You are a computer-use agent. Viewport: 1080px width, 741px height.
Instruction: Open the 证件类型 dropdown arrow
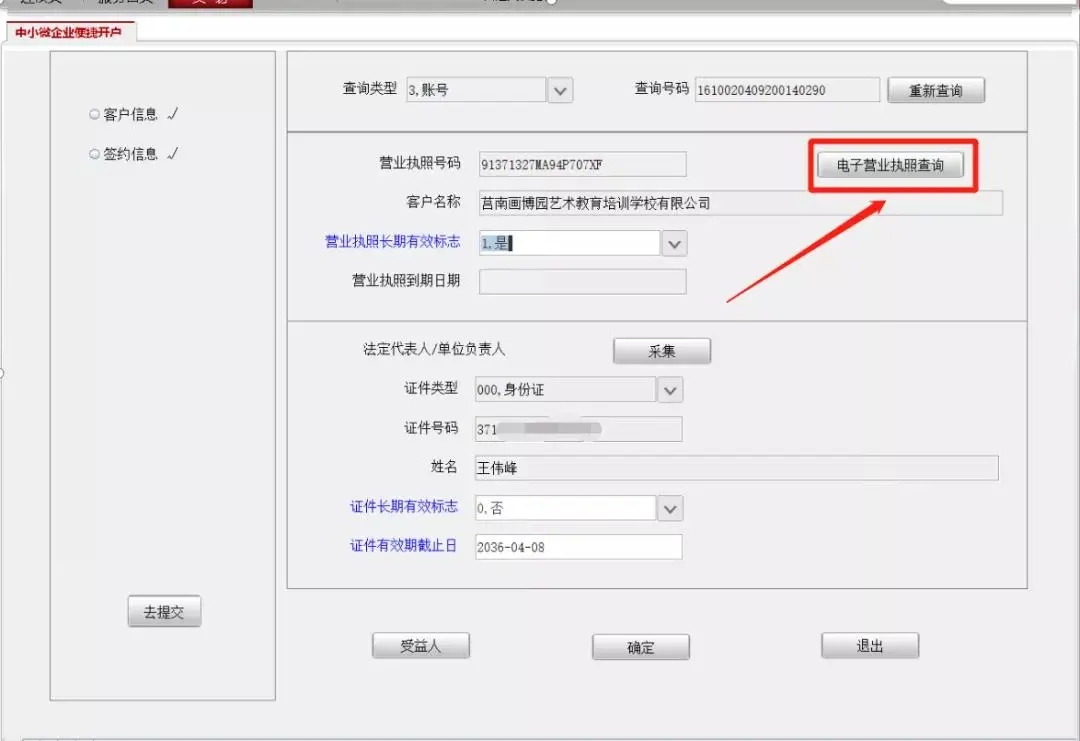pyautogui.click(x=670, y=389)
